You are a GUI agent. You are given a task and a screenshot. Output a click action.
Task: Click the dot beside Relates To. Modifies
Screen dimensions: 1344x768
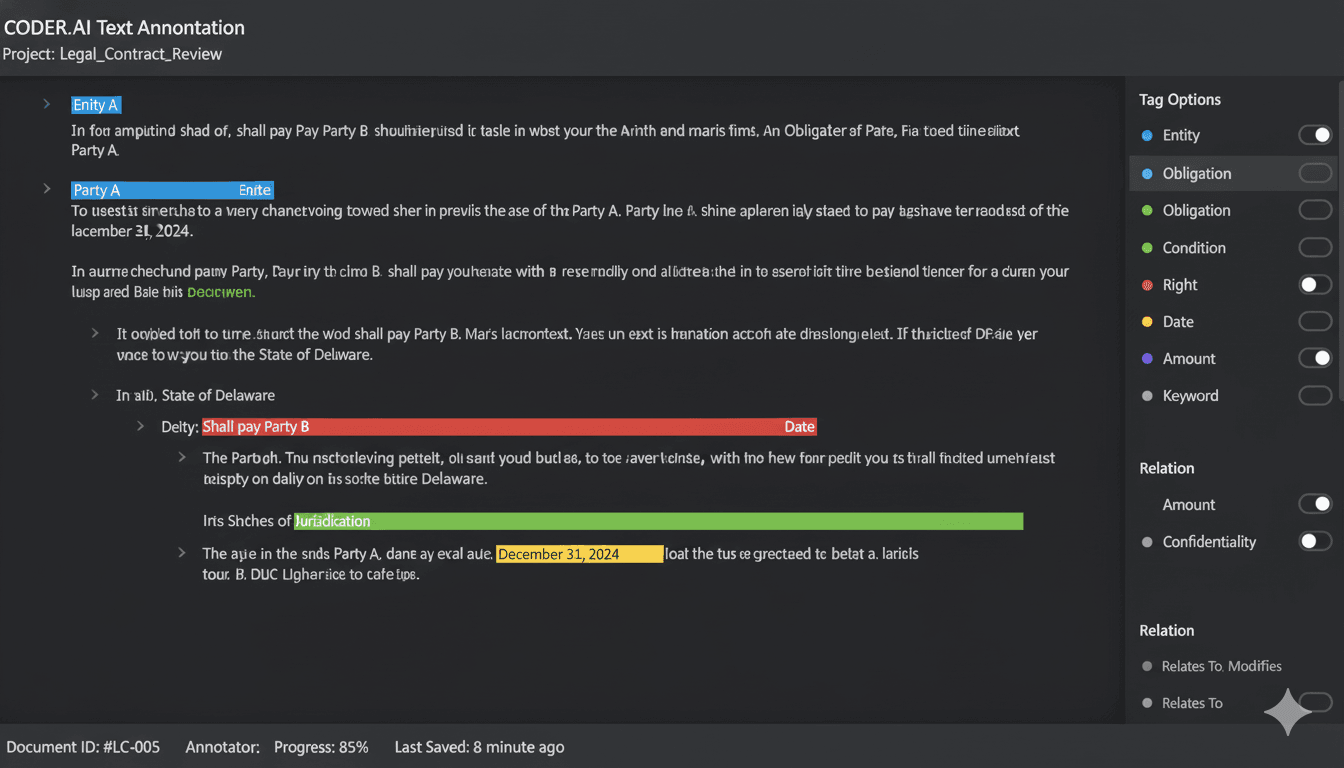1147,666
